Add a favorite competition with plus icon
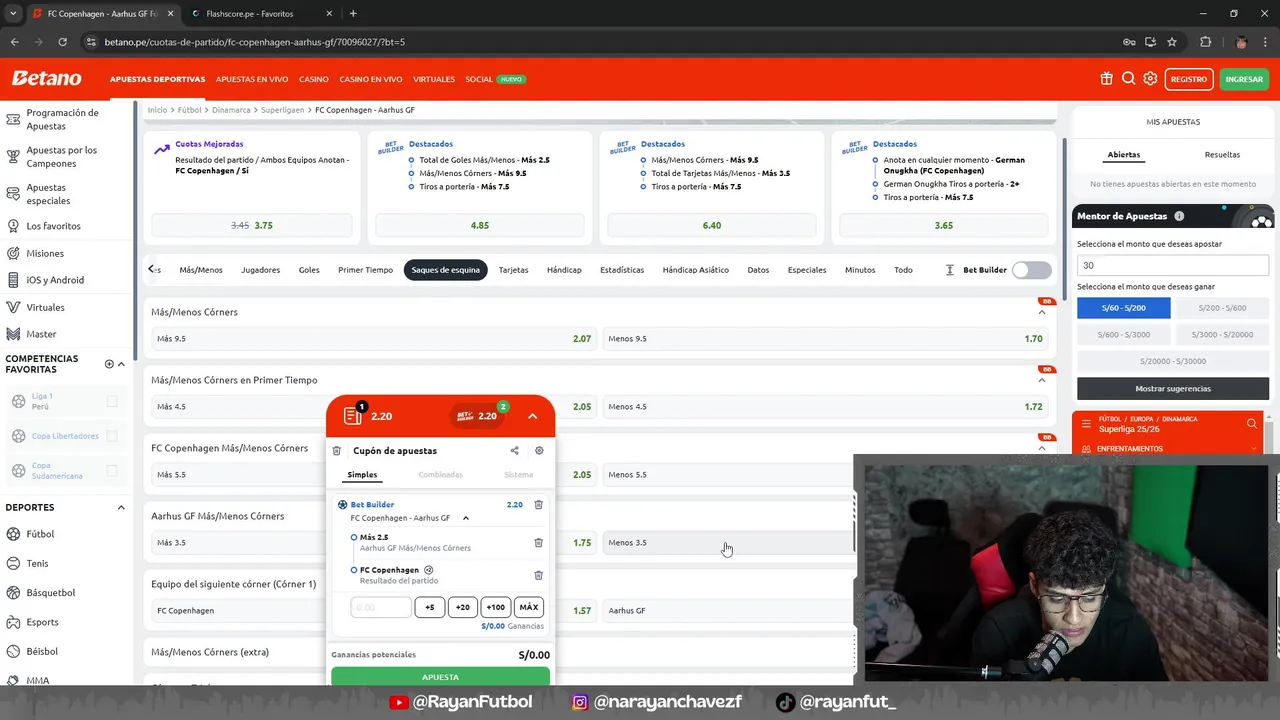 (109, 364)
